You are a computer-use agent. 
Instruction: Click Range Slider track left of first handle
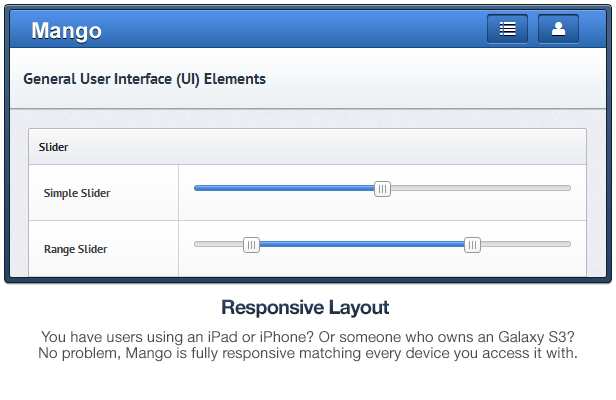(x=218, y=244)
